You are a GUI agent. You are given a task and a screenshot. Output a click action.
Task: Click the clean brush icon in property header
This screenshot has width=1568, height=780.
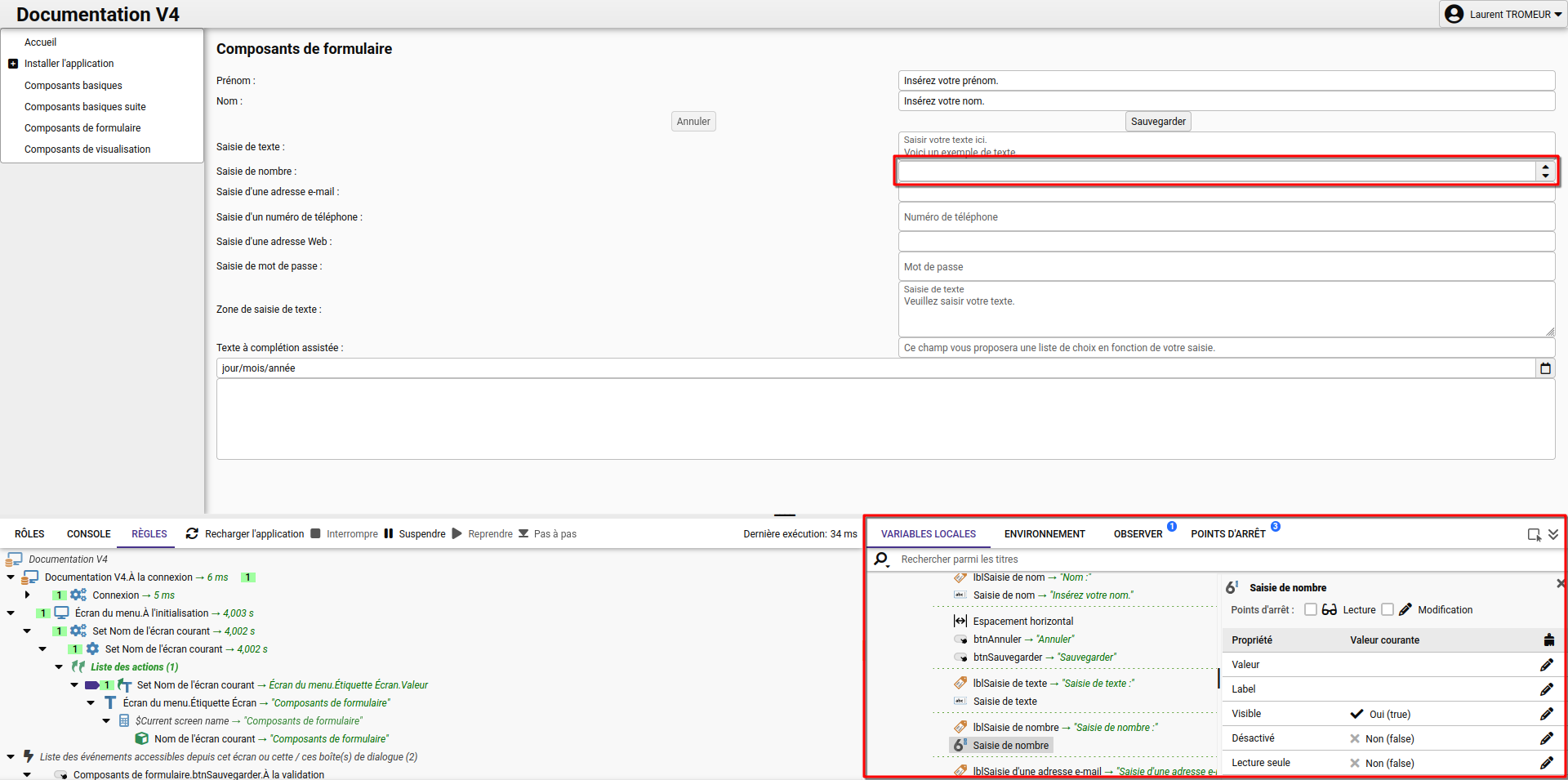[x=1548, y=640]
